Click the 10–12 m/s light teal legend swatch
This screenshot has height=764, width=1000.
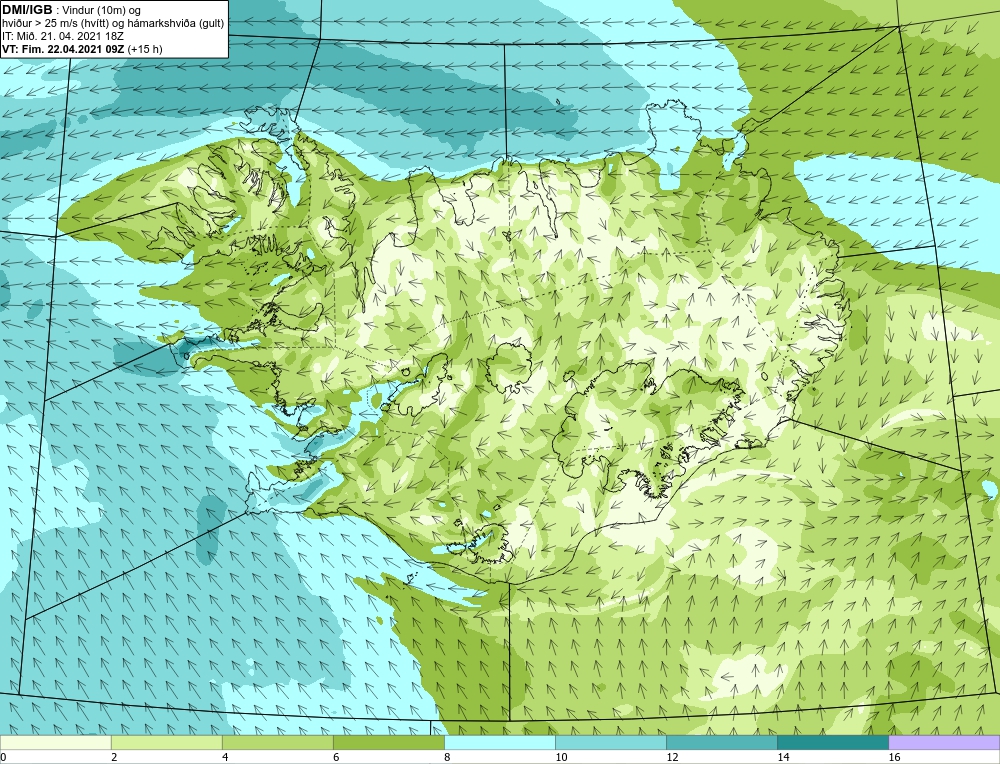point(610,742)
